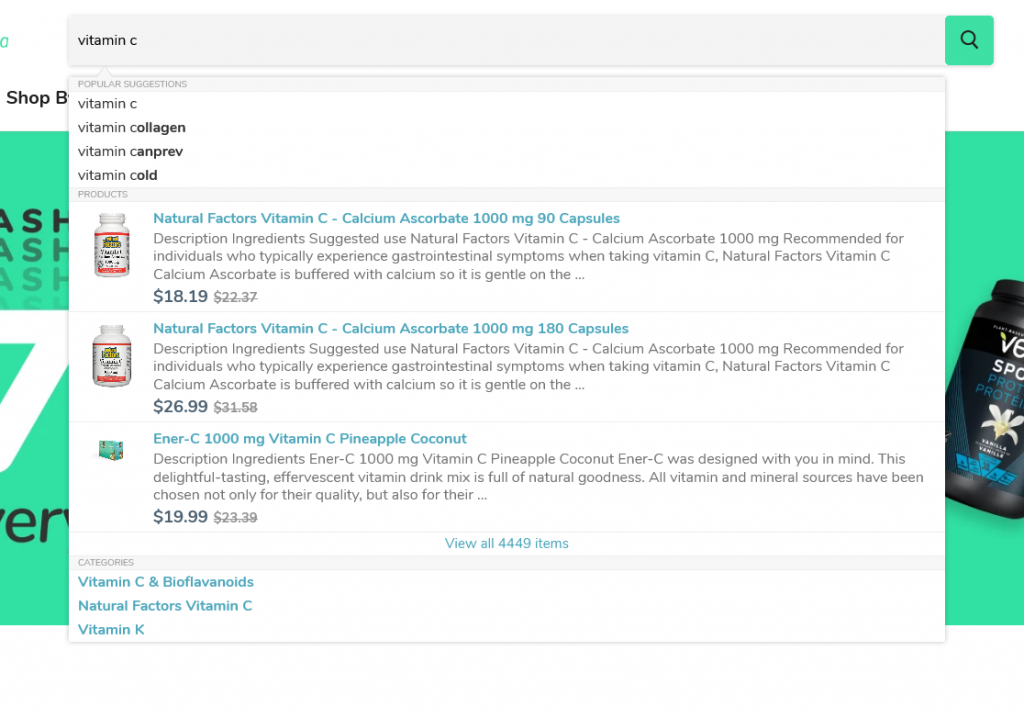The width and height of the screenshot is (1024, 718).
Task: Click the struck-through $23.39 price
Action: (235, 517)
